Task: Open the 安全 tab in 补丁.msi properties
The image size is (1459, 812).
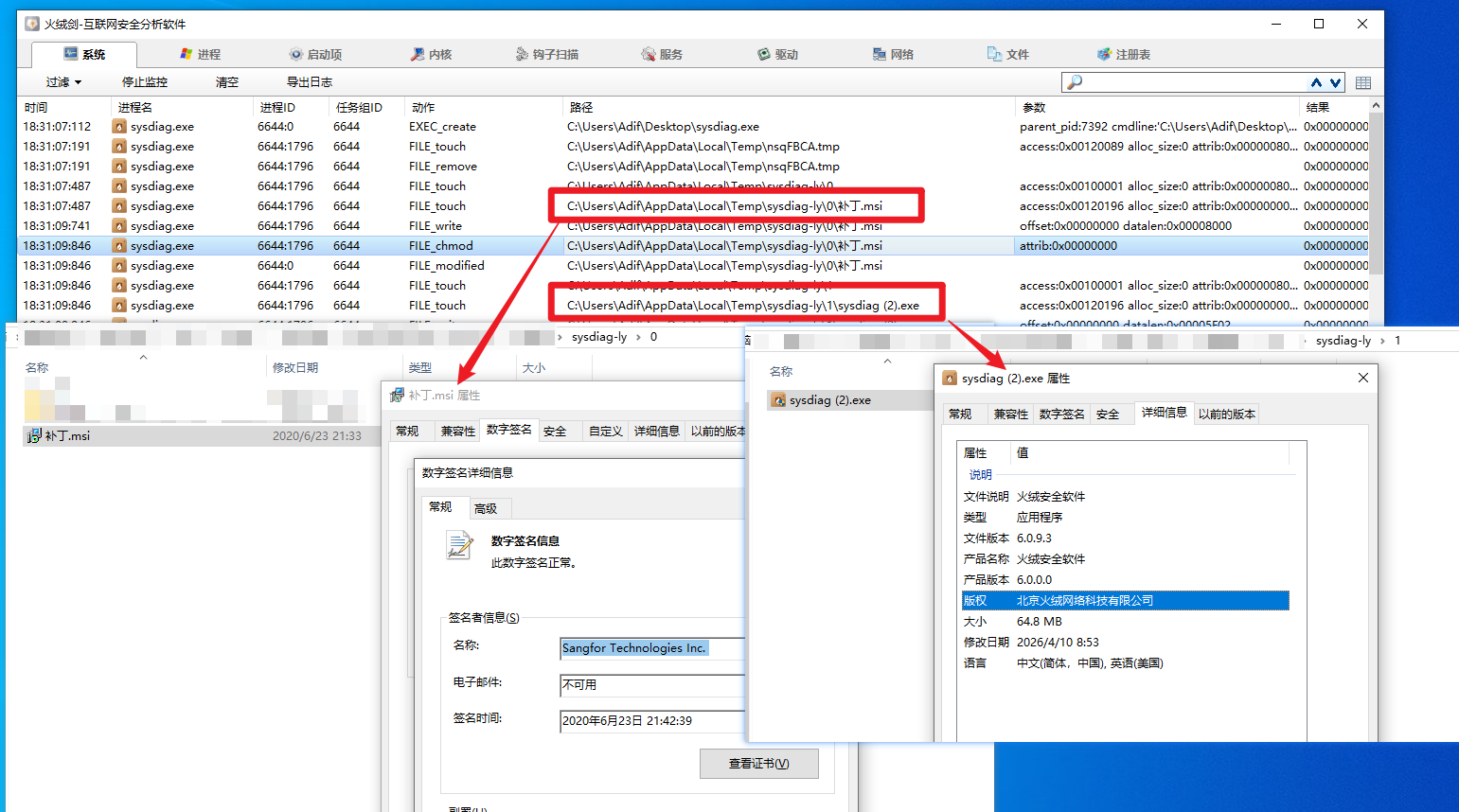Action: coord(558,431)
